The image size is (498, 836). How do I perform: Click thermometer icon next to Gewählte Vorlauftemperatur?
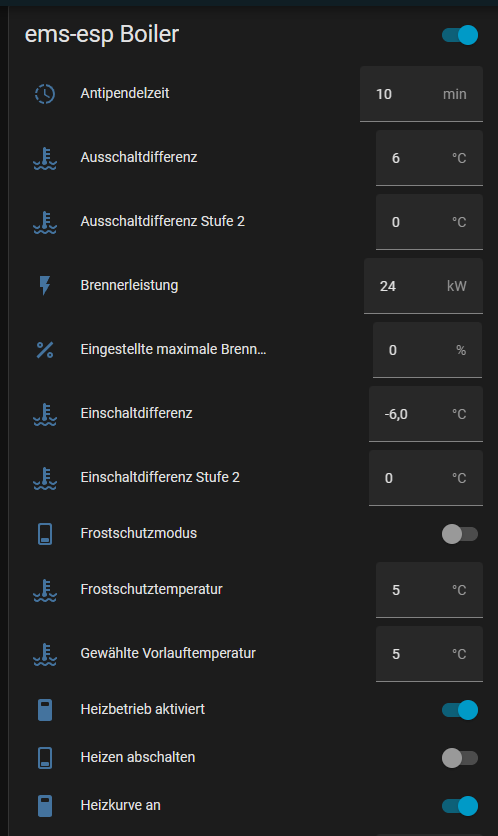pyautogui.click(x=45, y=654)
